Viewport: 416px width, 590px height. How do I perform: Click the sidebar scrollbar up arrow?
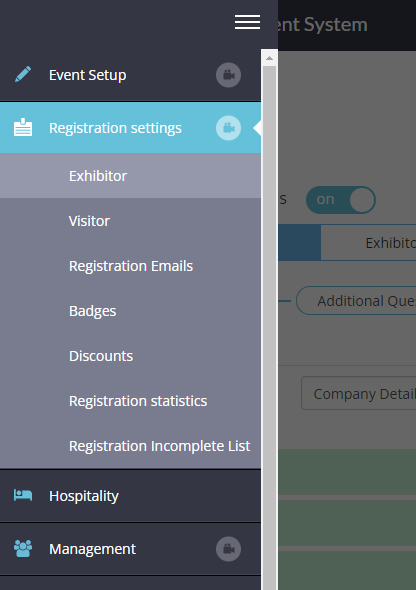[269, 58]
